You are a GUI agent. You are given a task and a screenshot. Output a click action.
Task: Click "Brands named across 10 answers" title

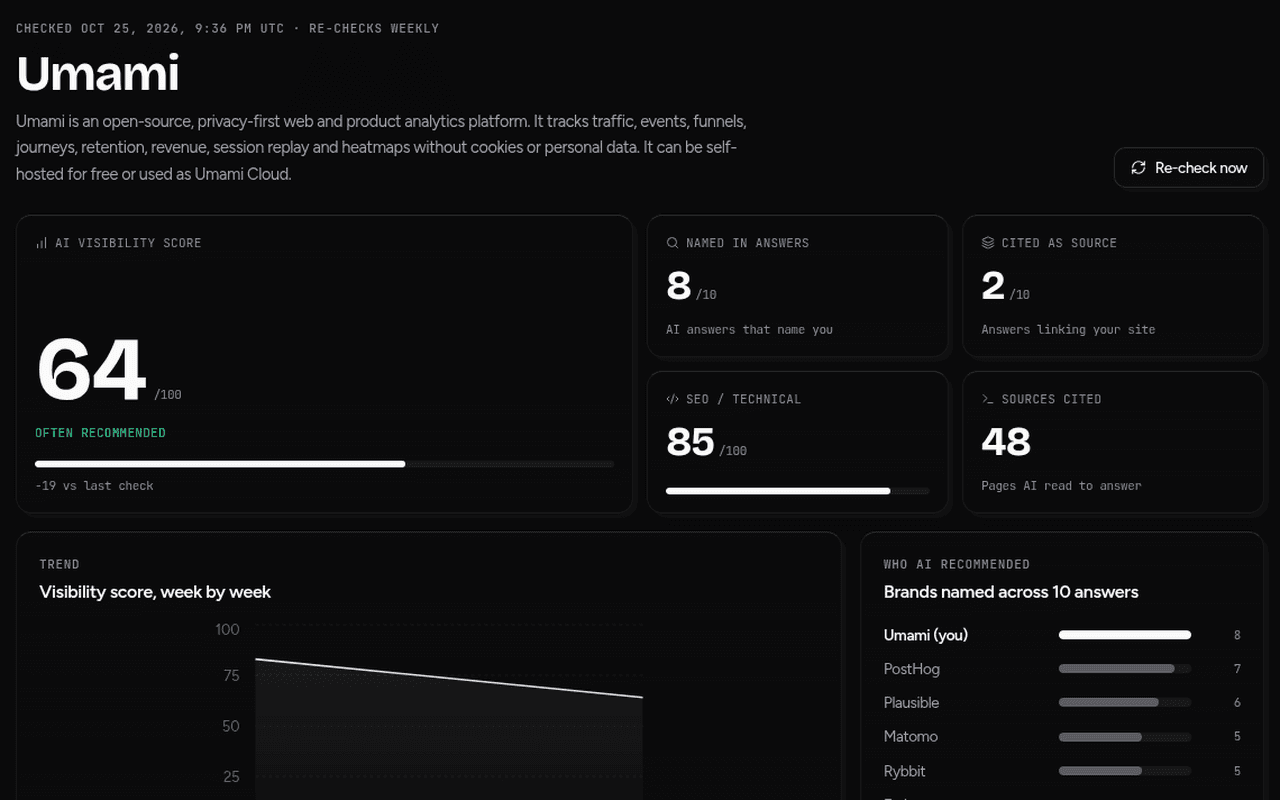pos(1011,592)
